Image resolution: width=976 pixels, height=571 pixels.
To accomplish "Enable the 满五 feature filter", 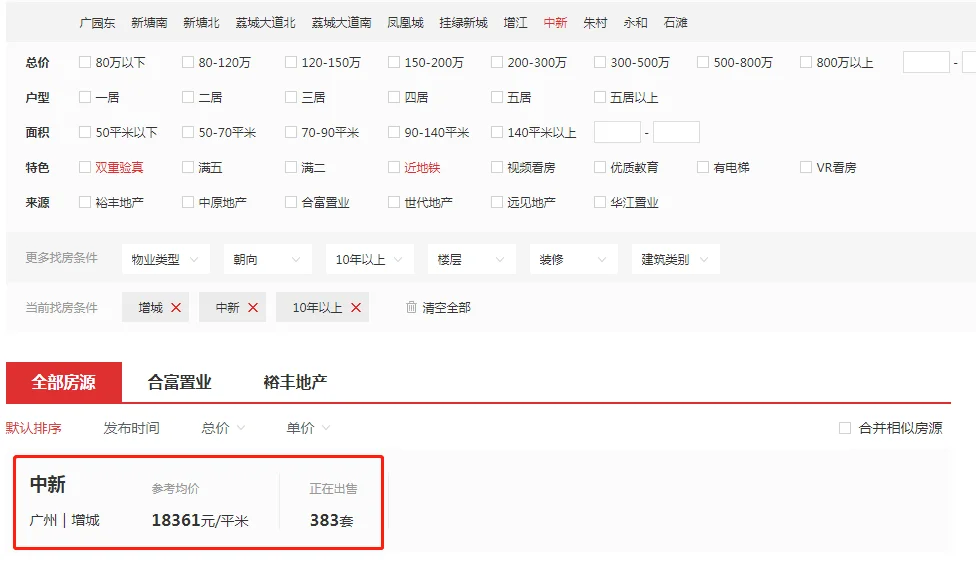I will click(x=188, y=167).
